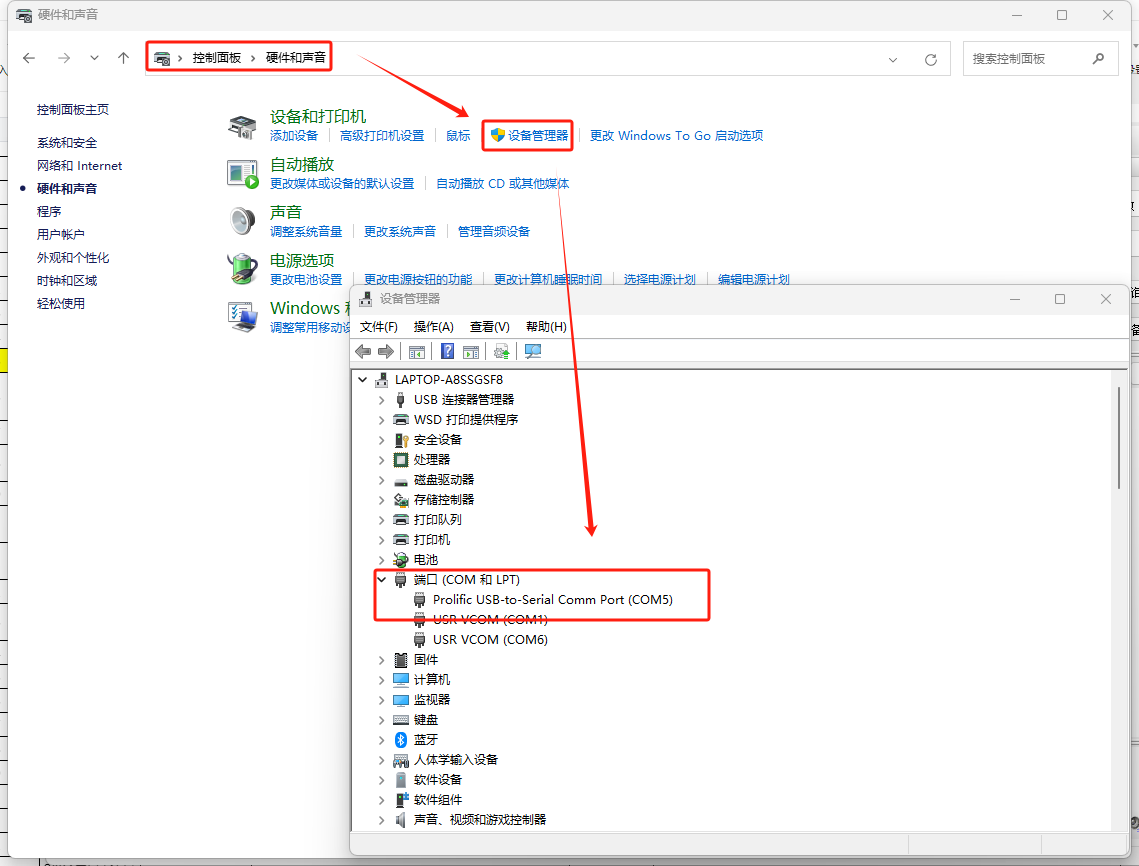
Task: Open recent locations dropdown beside forward arrow
Action: 94,58
